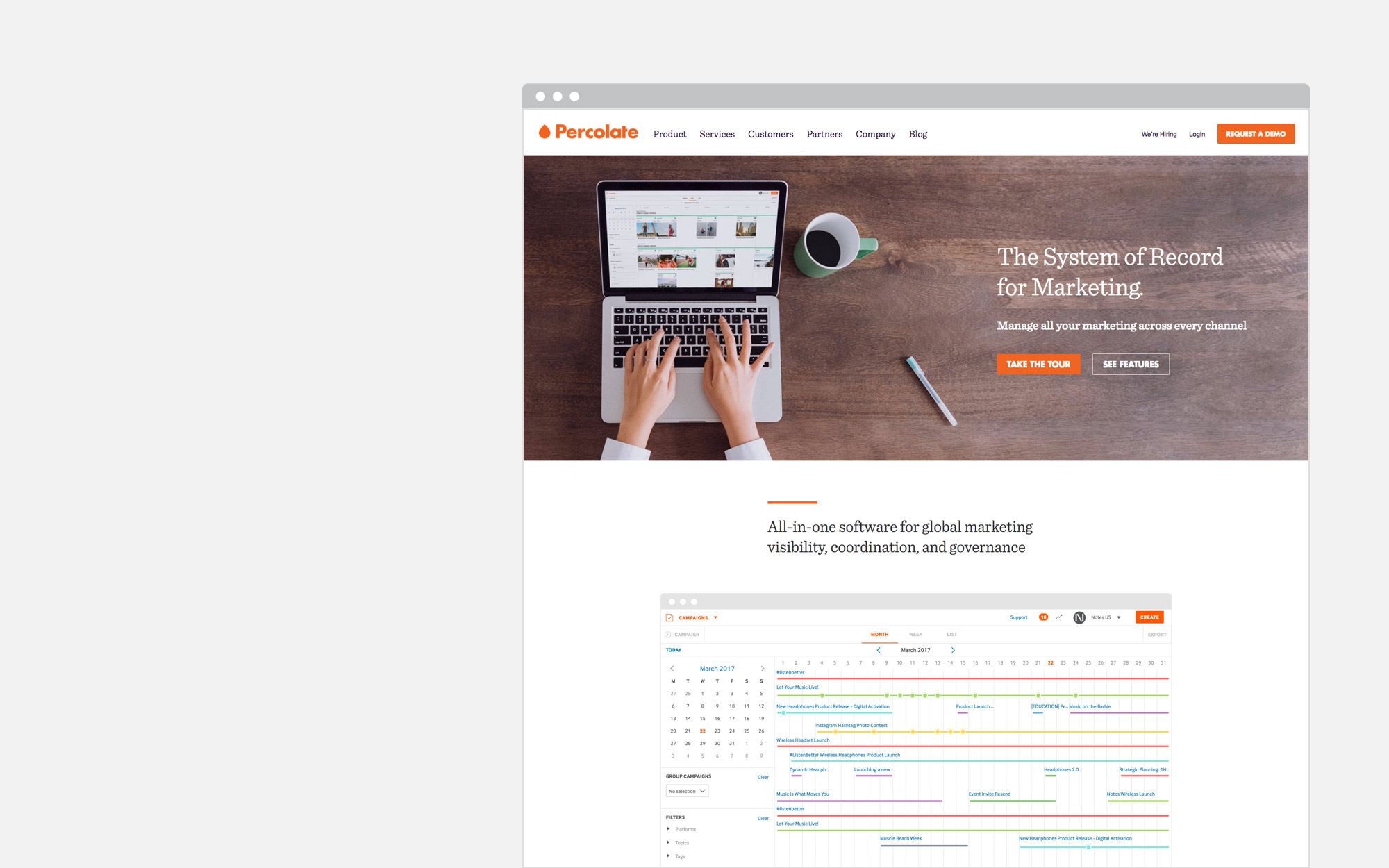Open the Music Is What Moves You campaign
This screenshot has height=868, width=1389.
tap(803, 794)
